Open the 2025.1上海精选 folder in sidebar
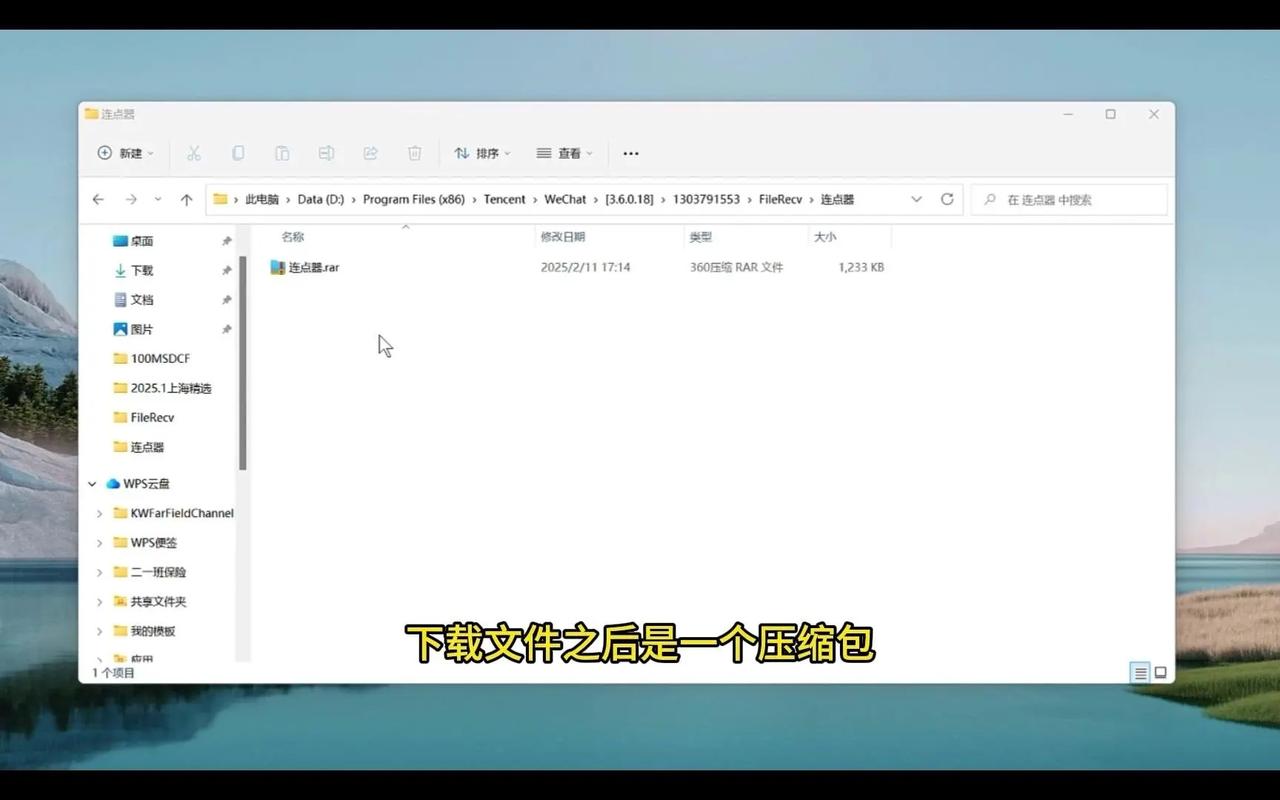 pos(162,388)
